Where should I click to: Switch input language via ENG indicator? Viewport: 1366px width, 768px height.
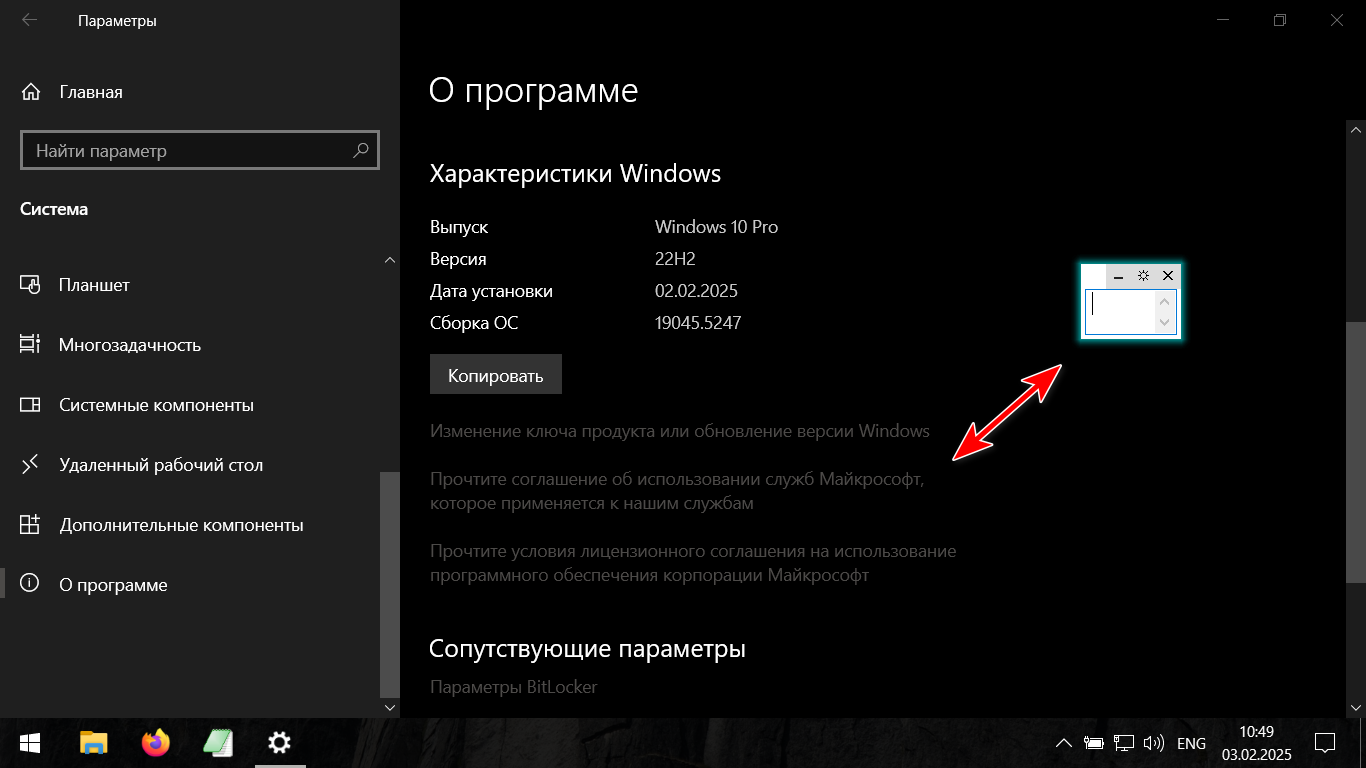tap(1191, 743)
